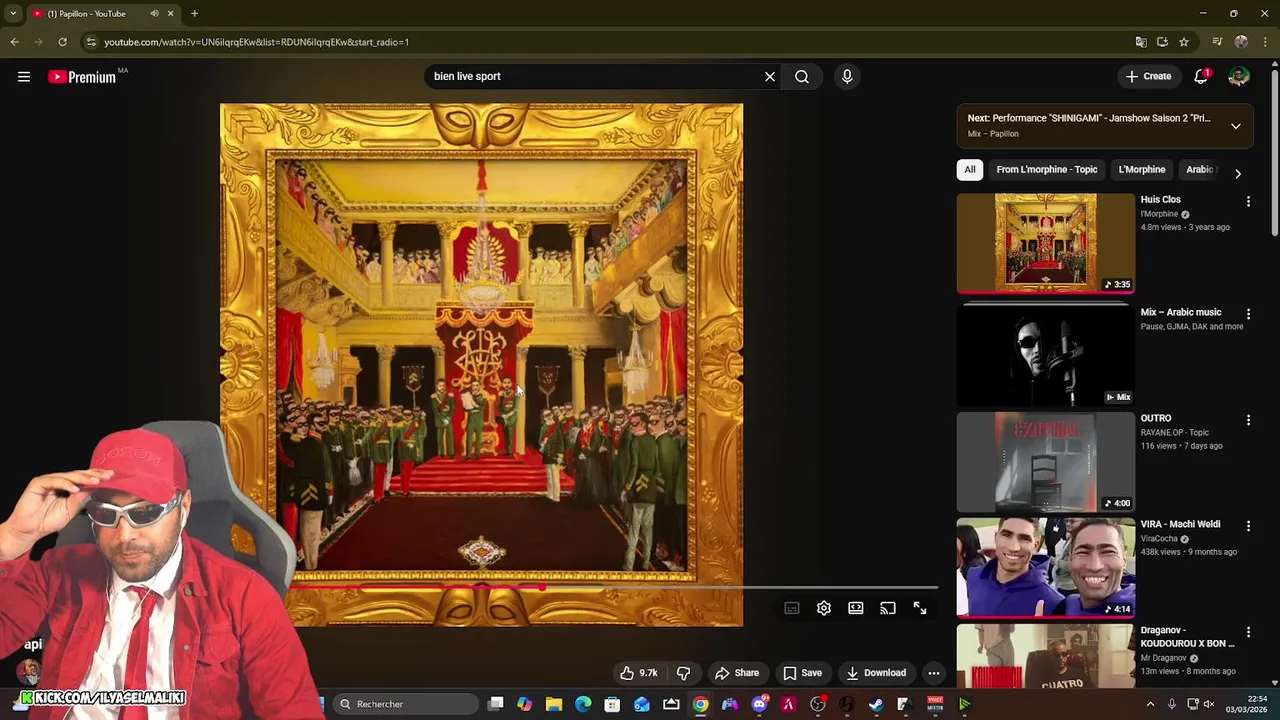Open Discord from taskbar
This screenshot has height=720, width=1280.
(x=759, y=704)
